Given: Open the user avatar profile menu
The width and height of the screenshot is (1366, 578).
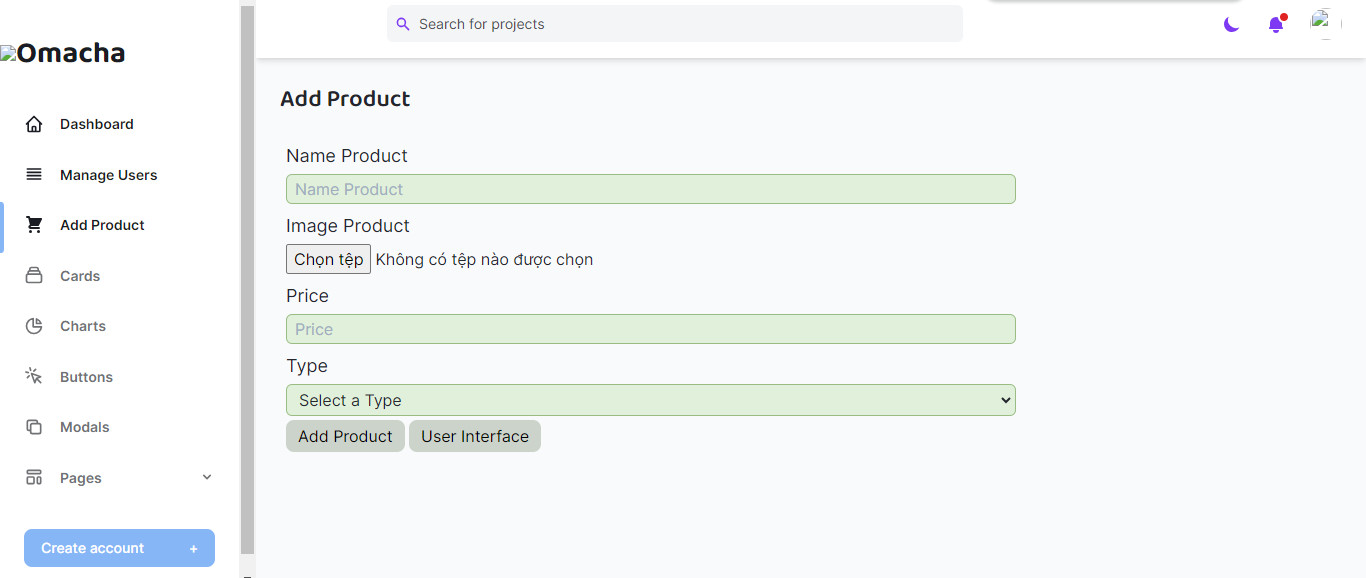Looking at the screenshot, I should (1326, 23).
